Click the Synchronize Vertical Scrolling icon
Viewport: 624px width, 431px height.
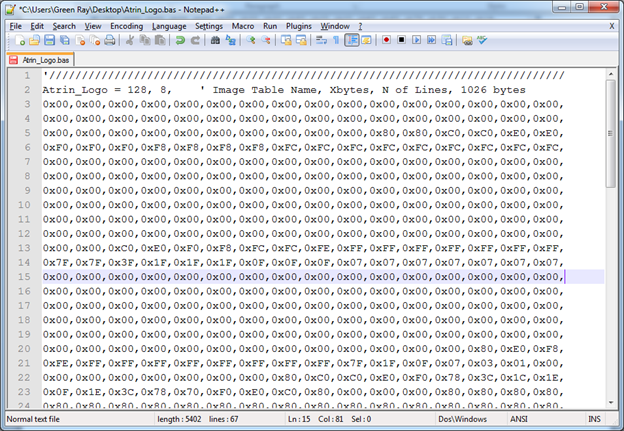click(x=286, y=40)
